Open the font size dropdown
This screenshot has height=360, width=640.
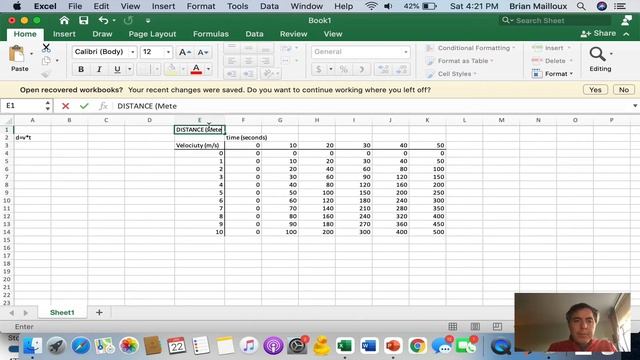coord(168,52)
